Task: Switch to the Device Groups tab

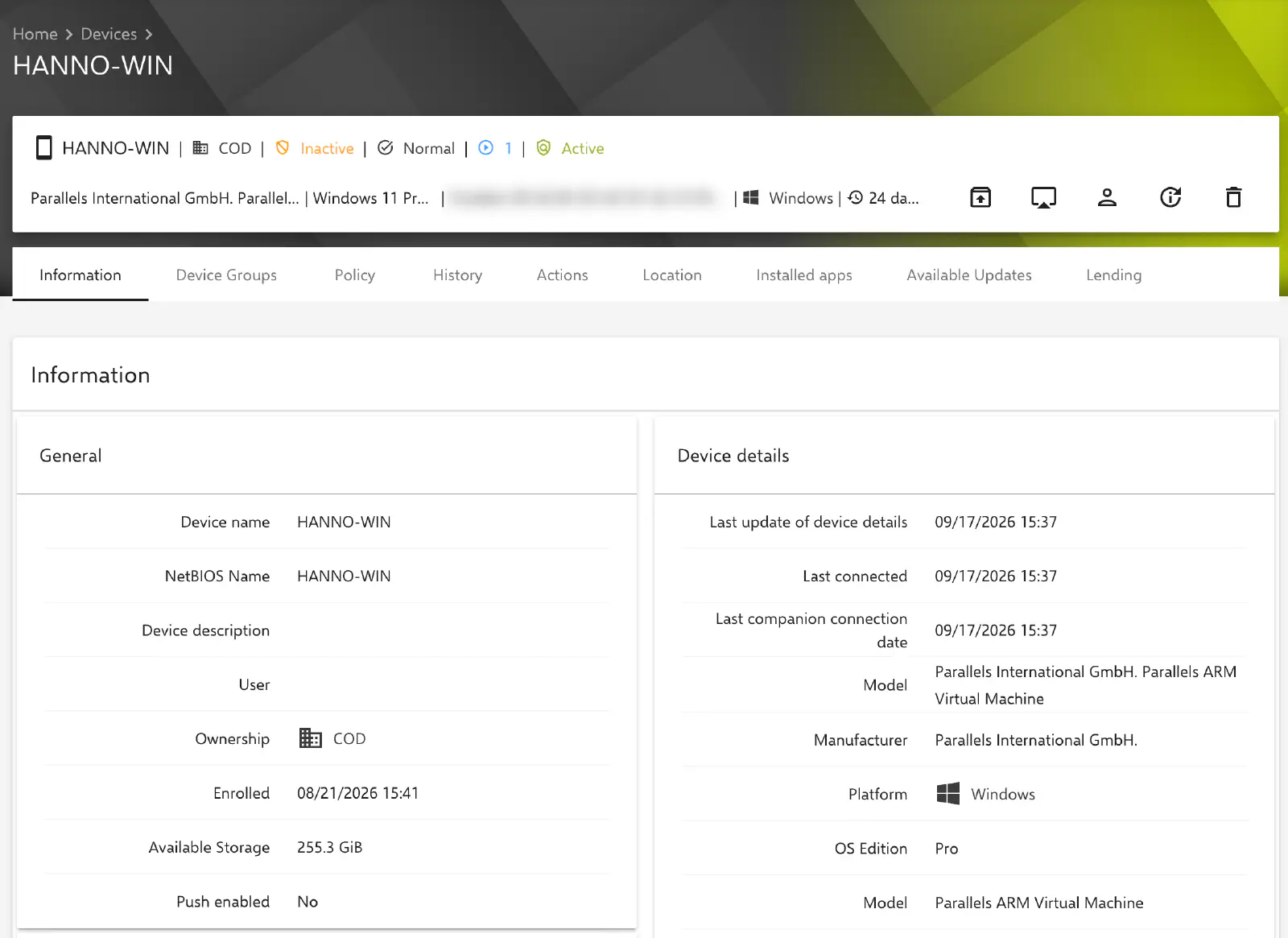Action: pyautogui.click(x=226, y=275)
